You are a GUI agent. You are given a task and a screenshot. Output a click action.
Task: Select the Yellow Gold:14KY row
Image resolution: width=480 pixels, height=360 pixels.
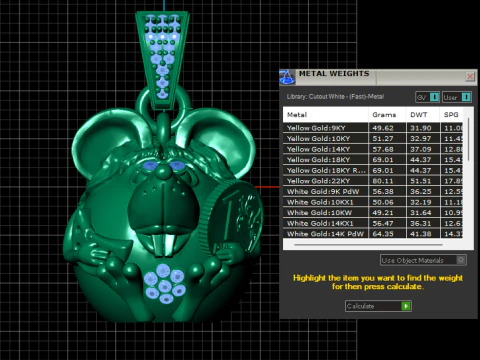tap(373, 149)
